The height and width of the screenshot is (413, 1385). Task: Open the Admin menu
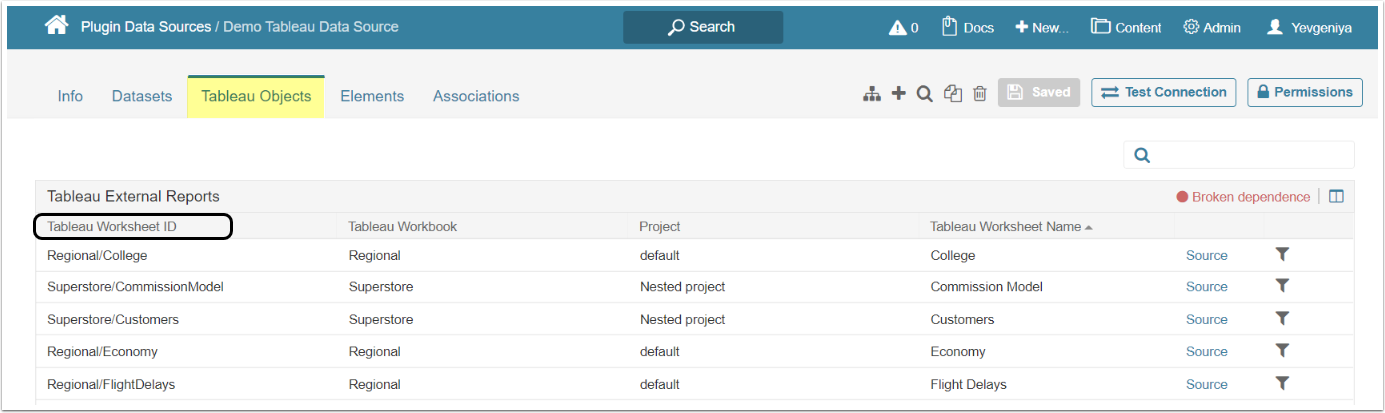click(x=1212, y=27)
